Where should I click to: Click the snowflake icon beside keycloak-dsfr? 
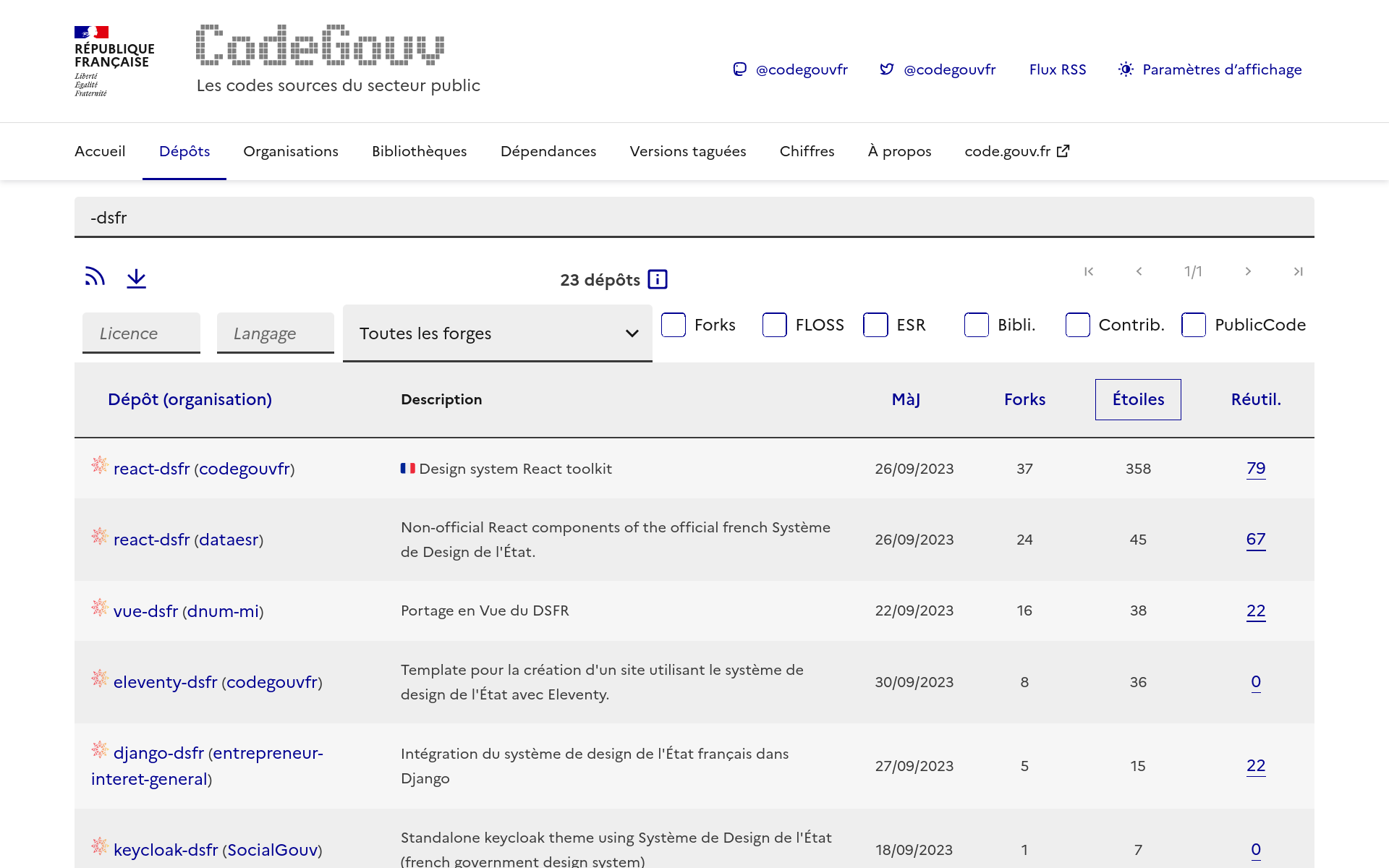pyautogui.click(x=100, y=846)
